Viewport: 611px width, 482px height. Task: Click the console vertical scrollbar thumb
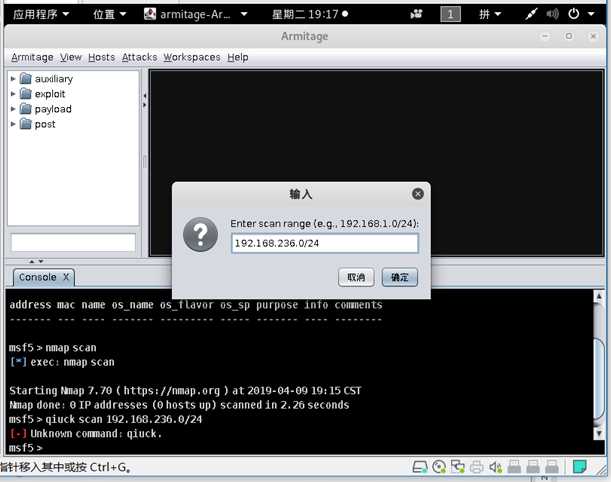click(x=599, y=380)
